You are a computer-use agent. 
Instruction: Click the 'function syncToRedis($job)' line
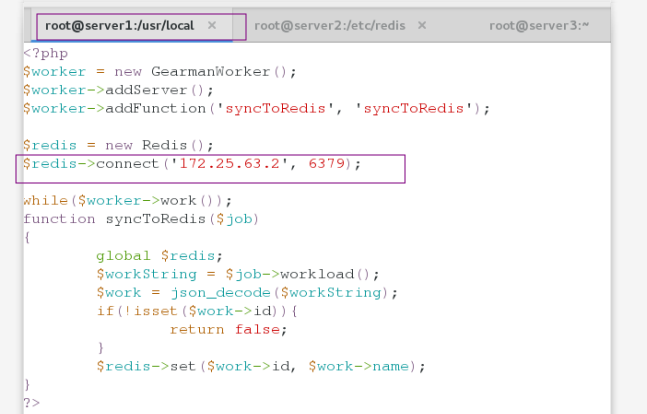click(141, 219)
